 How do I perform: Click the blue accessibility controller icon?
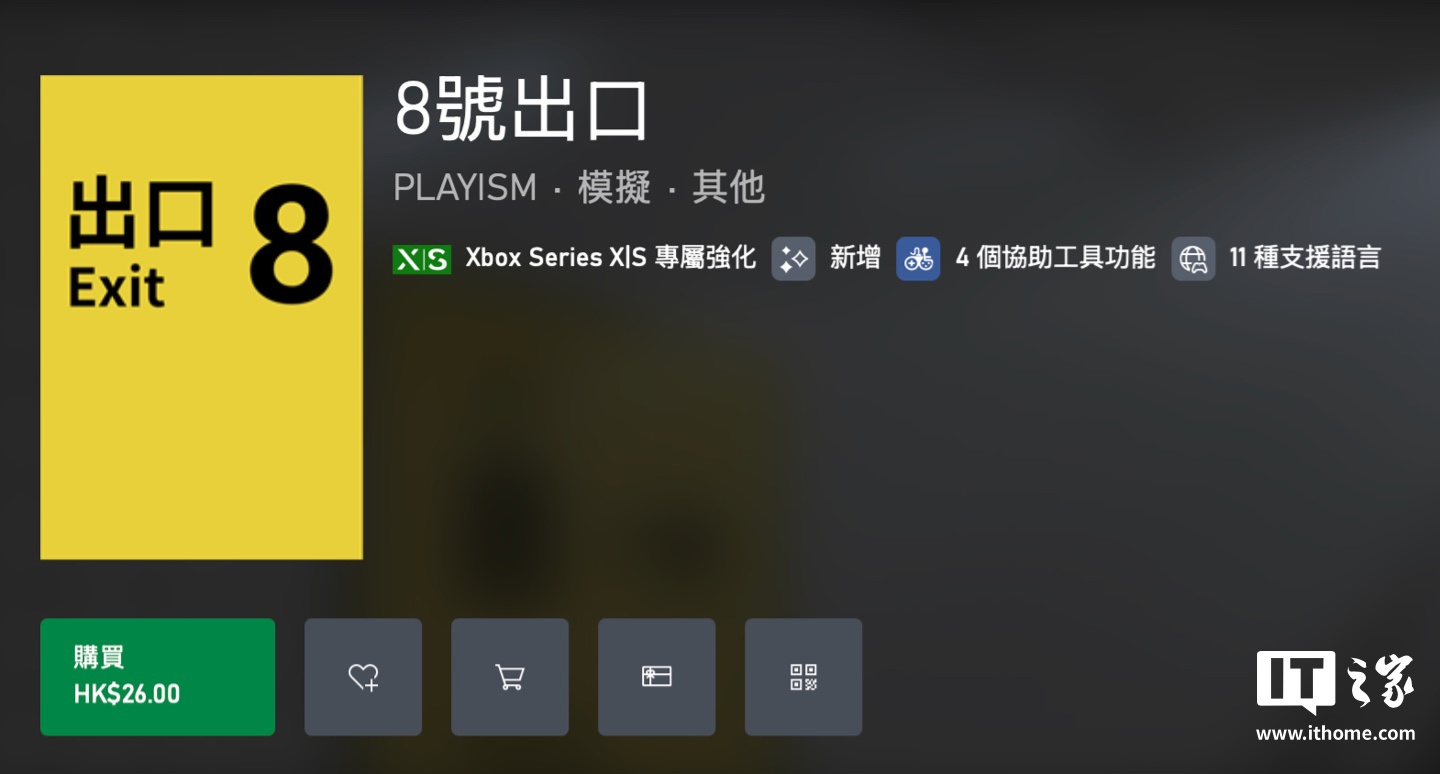pos(918,259)
